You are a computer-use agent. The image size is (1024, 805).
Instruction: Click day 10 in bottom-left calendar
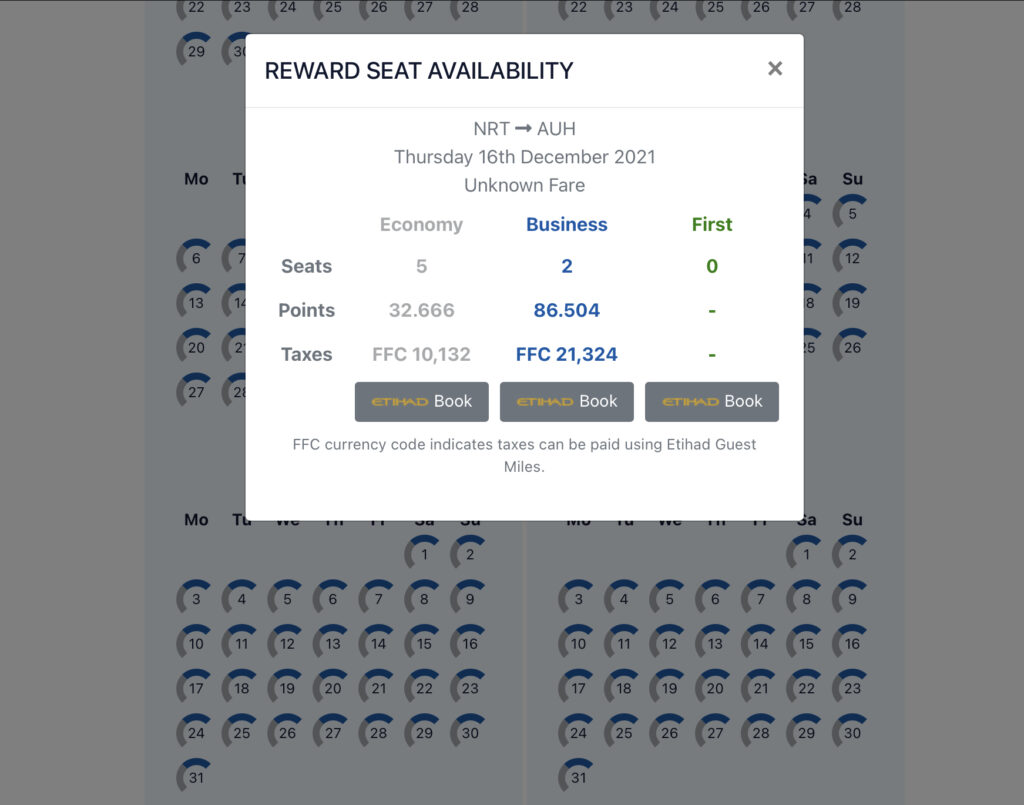pos(195,641)
